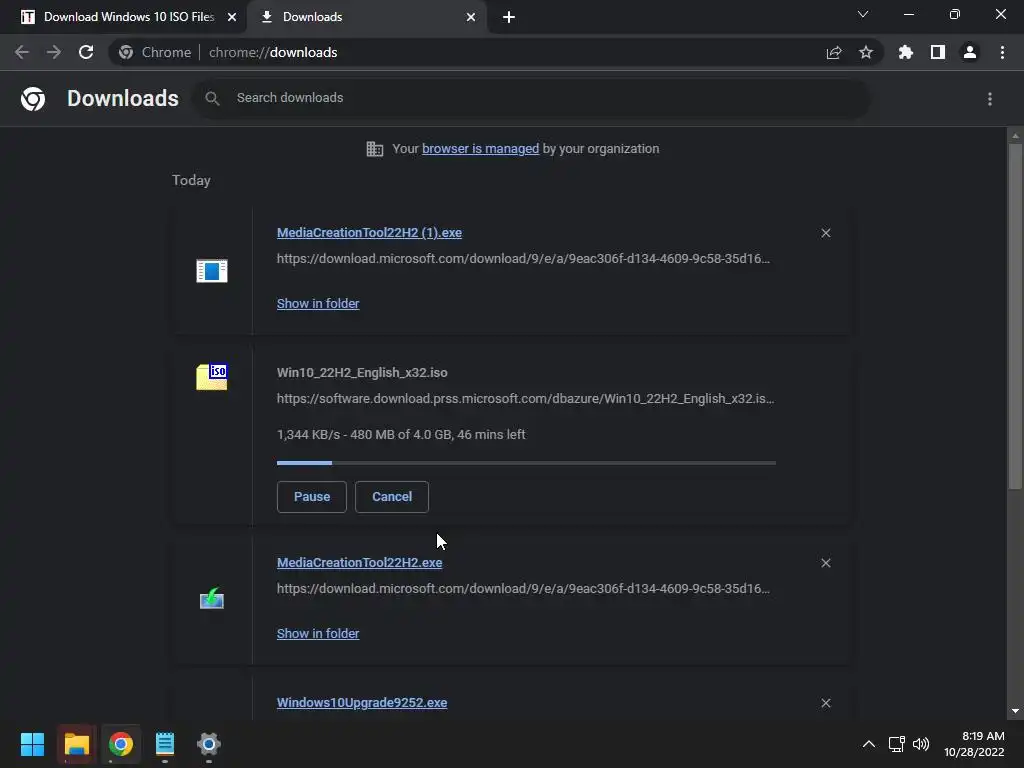This screenshot has width=1024, height=768.
Task: Remove MediaCreationTool22H2 (1).exe from list
Action: 826,233
